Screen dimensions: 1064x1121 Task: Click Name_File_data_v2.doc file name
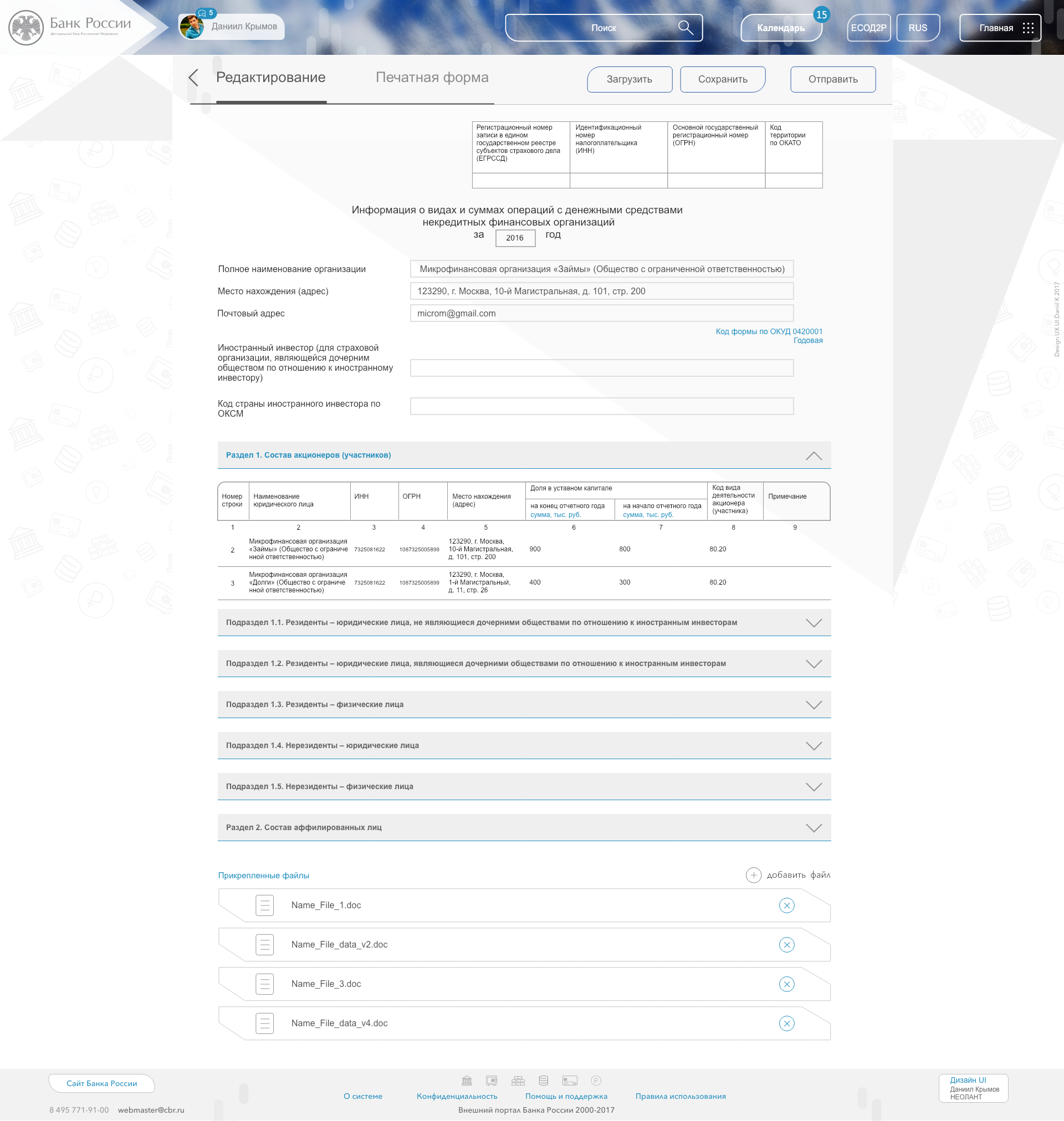click(339, 945)
